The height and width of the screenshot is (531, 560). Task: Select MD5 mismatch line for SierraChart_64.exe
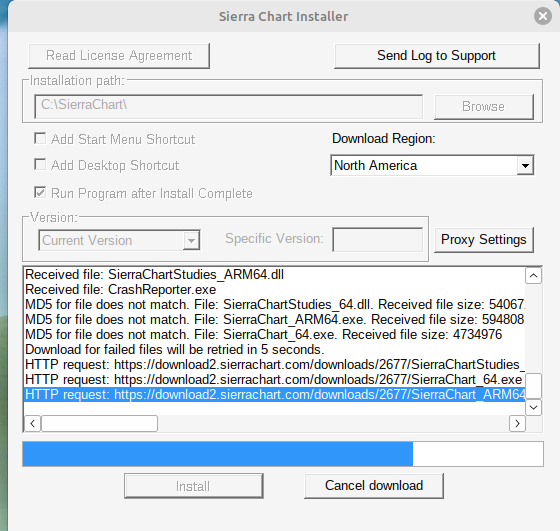(x=274, y=335)
